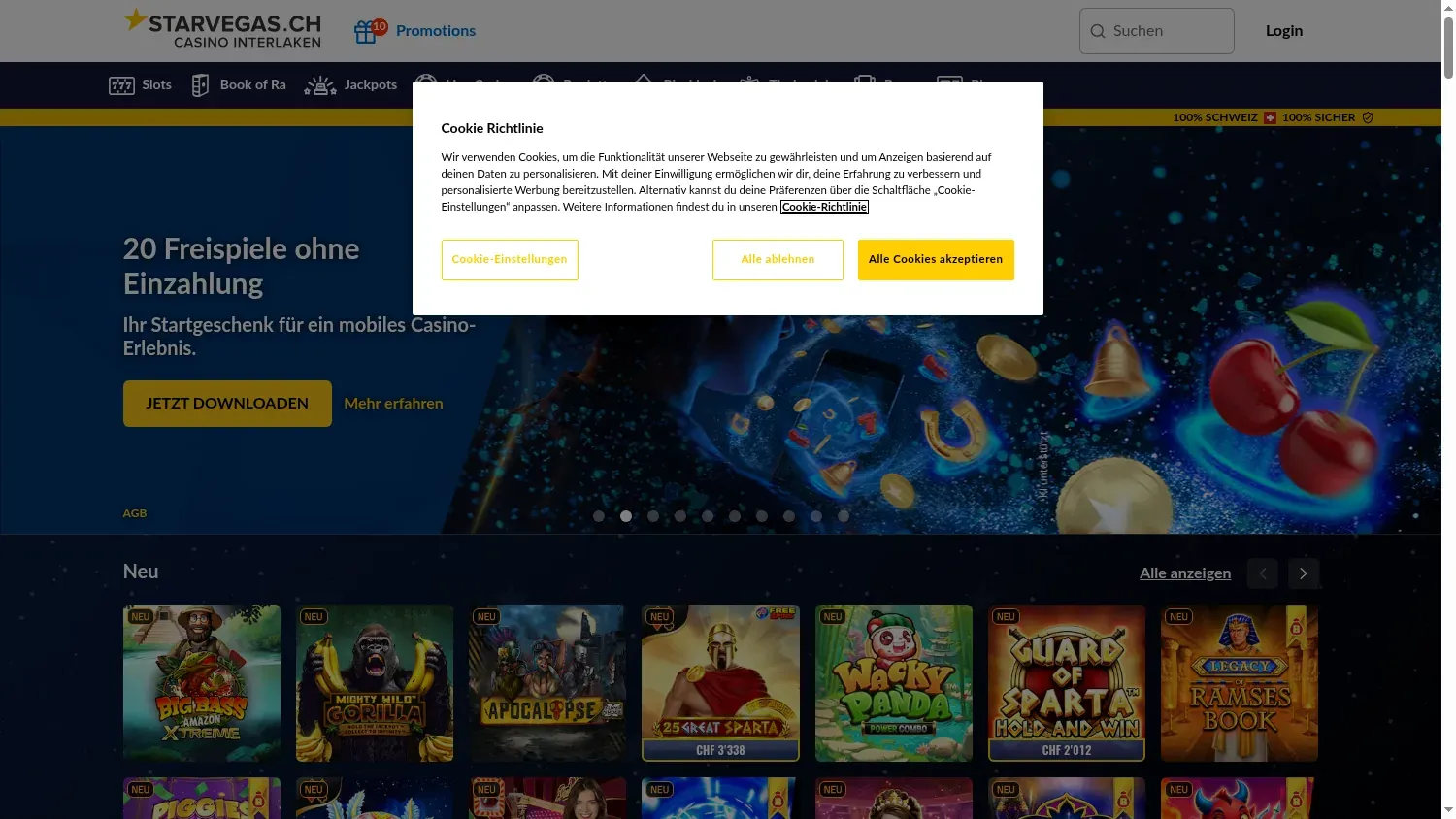This screenshot has height=819, width=1456.
Task: Click the 100% SICHER text
Action: (x=1318, y=117)
